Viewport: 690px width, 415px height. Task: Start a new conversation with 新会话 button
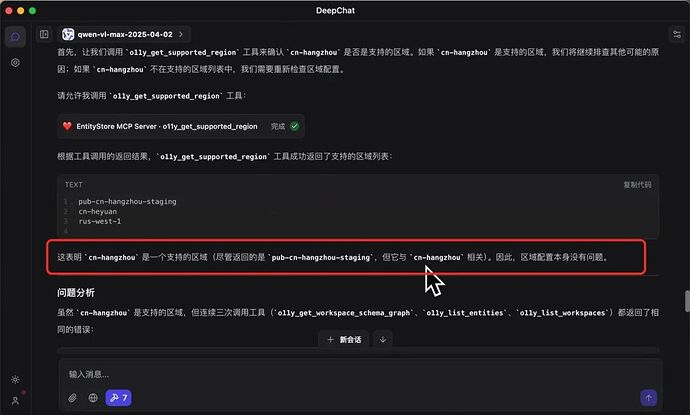tap(344, 339)
